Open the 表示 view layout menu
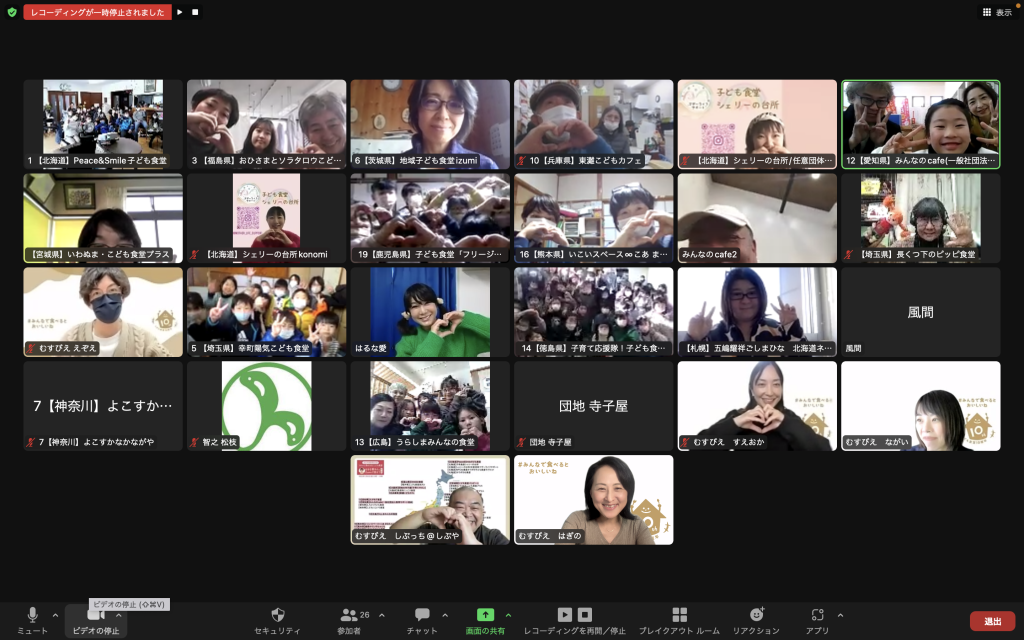Screen dimensions: 1024x640 (997, 13)
